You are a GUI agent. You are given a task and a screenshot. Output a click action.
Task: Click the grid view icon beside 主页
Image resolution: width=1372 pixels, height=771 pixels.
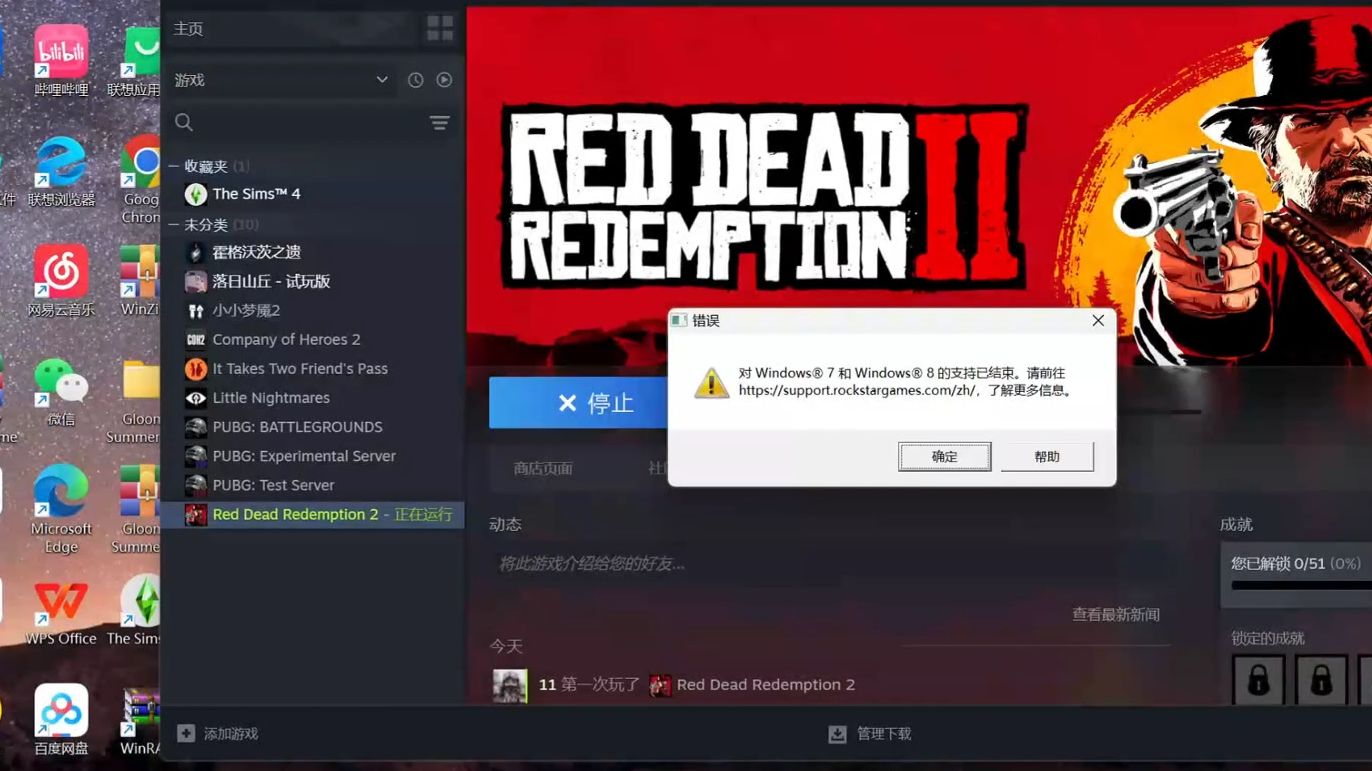point(440,28)
